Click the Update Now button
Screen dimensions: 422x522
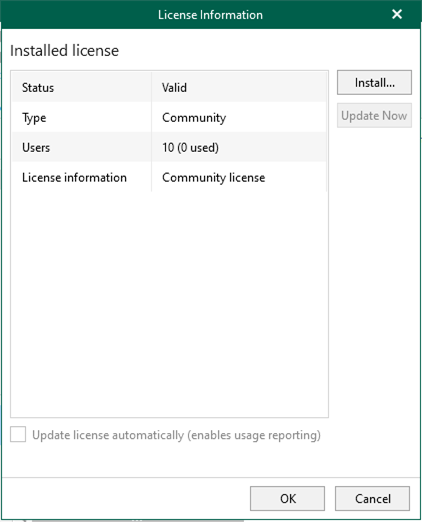[374, 115]
